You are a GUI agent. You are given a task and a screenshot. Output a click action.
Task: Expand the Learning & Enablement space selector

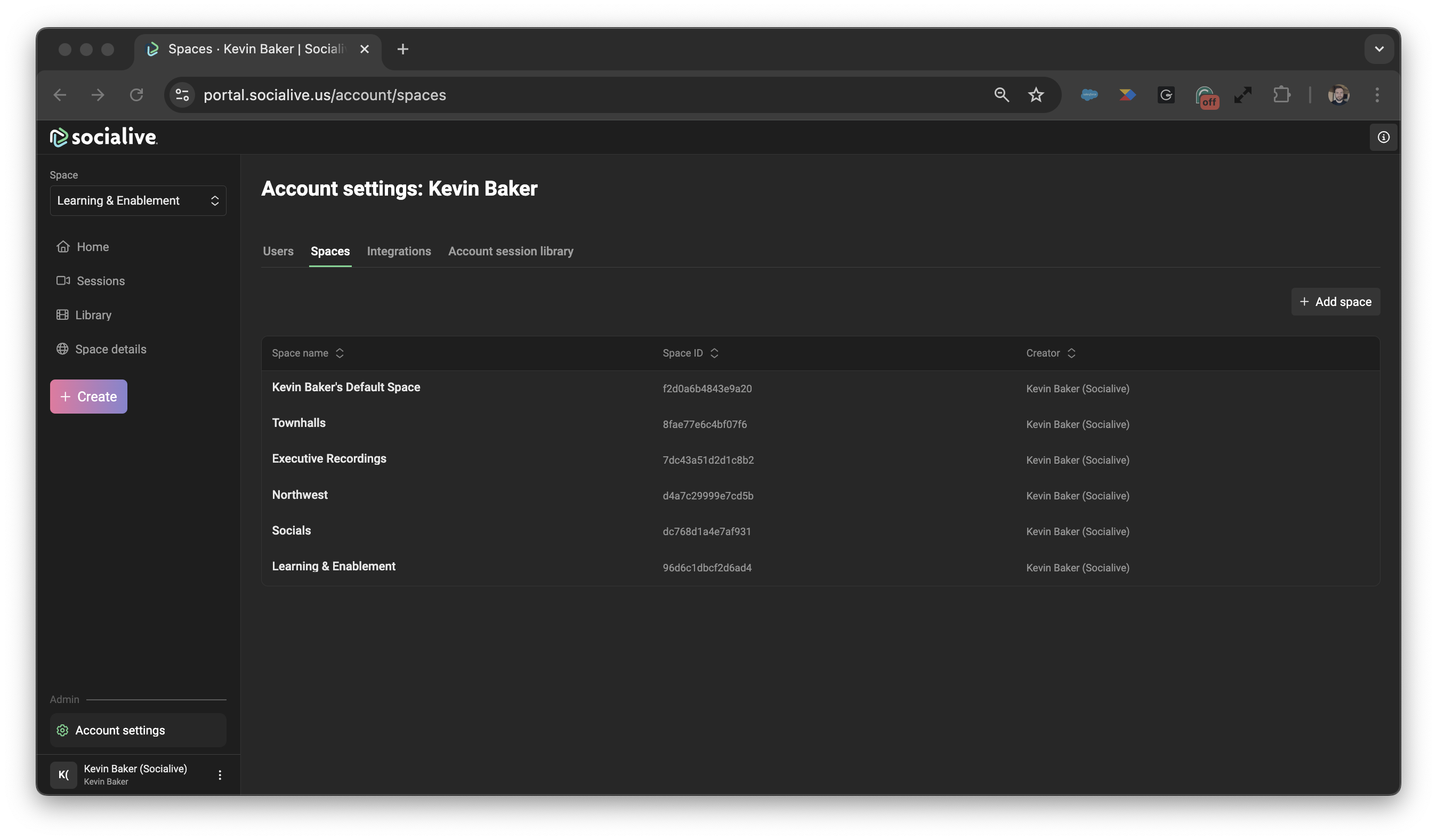(x=138, y=201)
